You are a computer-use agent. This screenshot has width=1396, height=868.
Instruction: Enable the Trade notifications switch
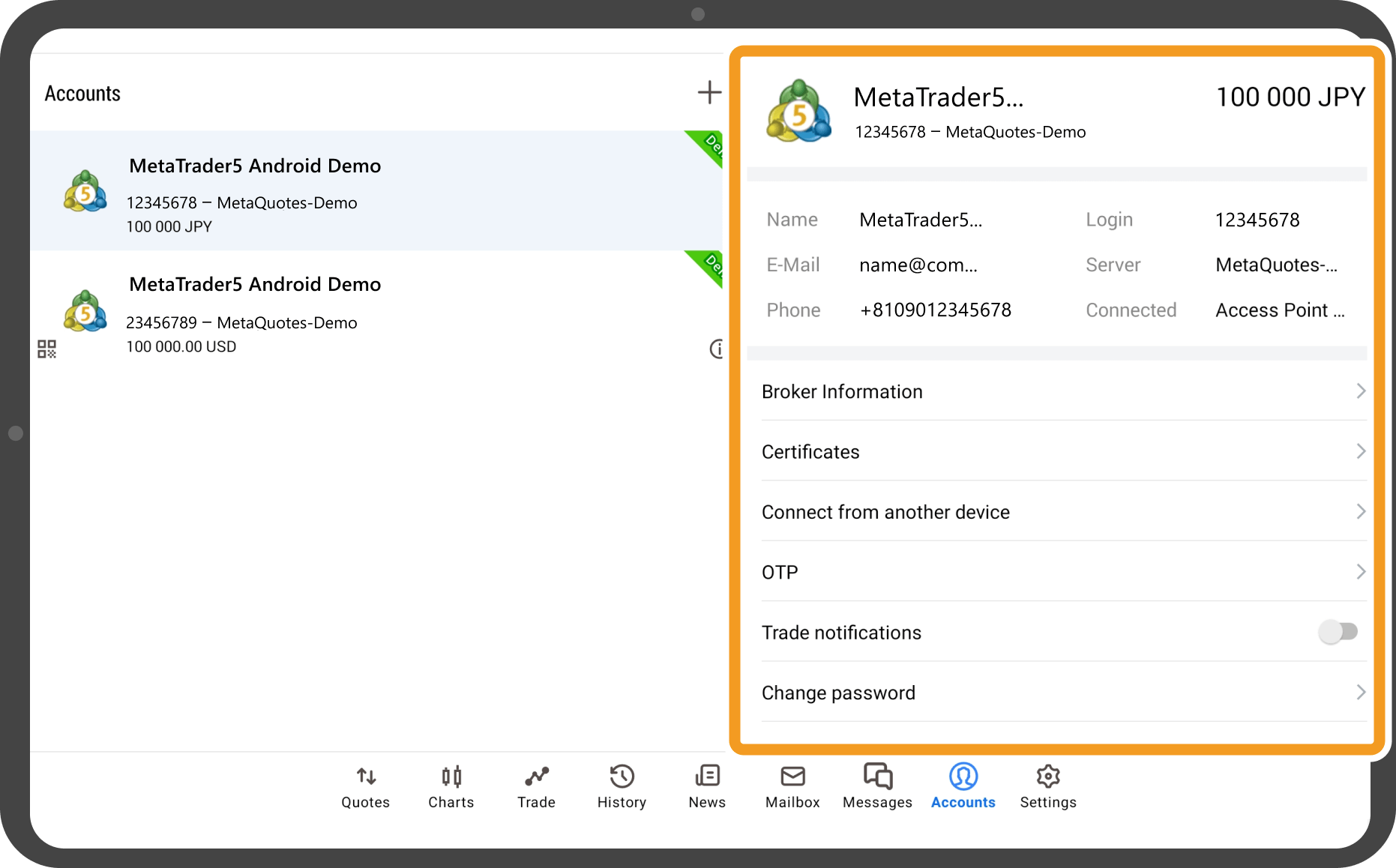click(1338, 632)
